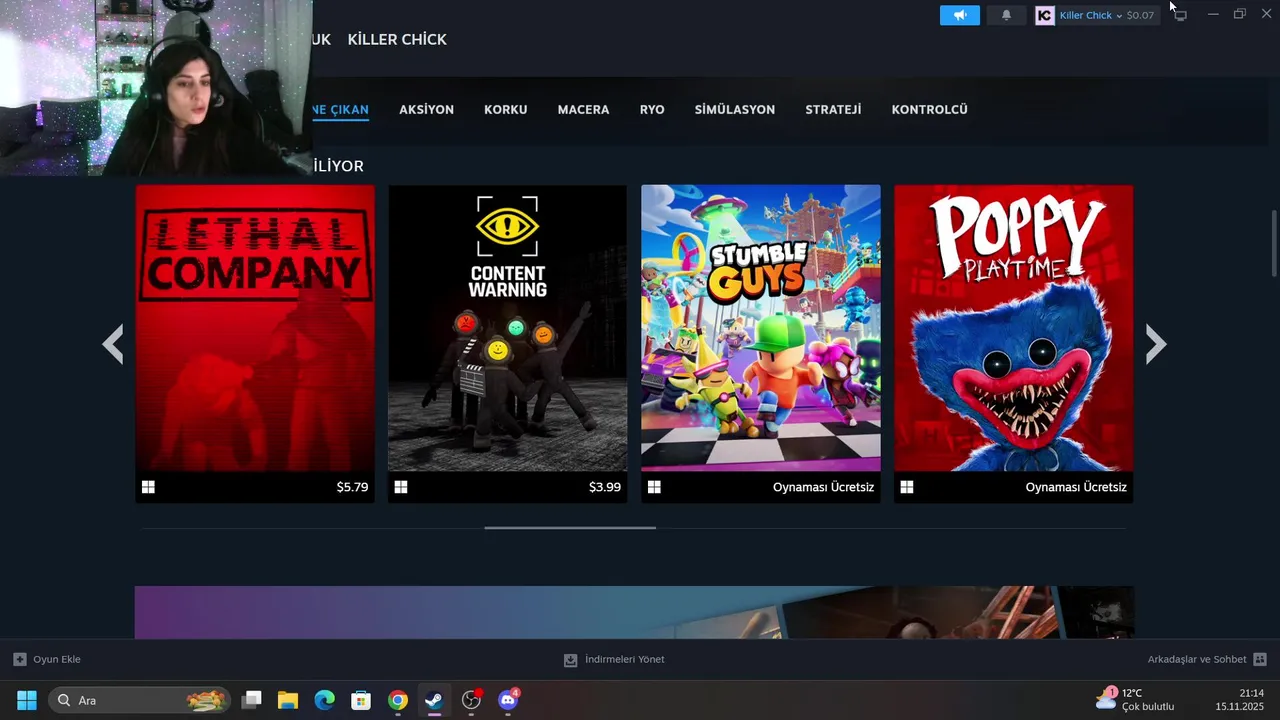
Task: Open İndirmeleri Yönet downloads link
Action: 624,659
